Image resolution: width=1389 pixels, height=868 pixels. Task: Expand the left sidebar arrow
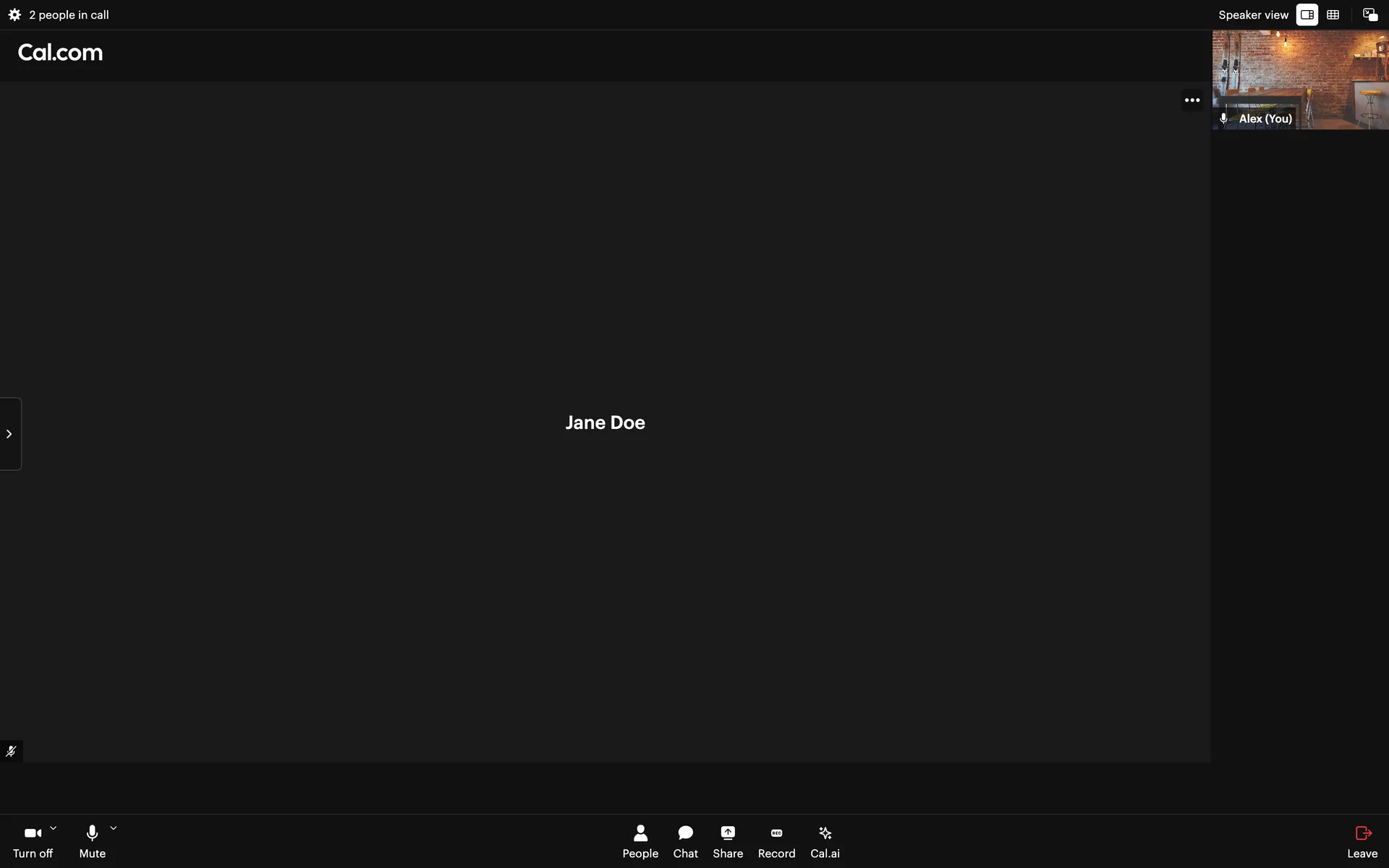[9, 434]
